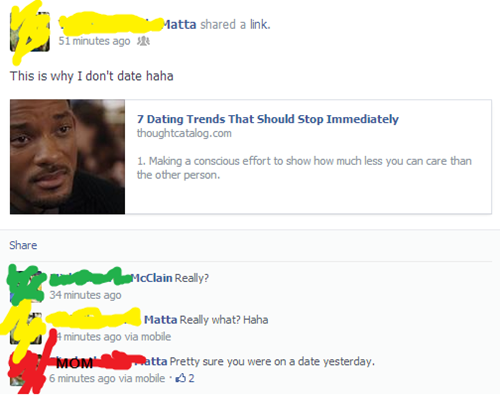Viewport: 500px width, 405px height.
Task: Click the '6 minutes ago via mobile' timestamp
Action: coord(107,378)
